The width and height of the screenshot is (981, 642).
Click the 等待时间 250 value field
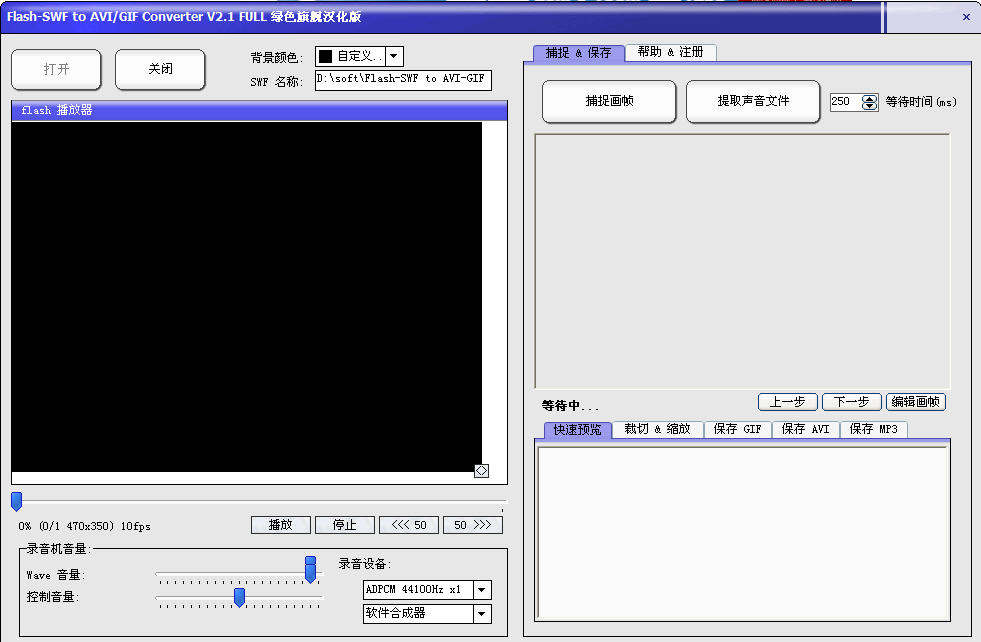[x=846, y=101]
